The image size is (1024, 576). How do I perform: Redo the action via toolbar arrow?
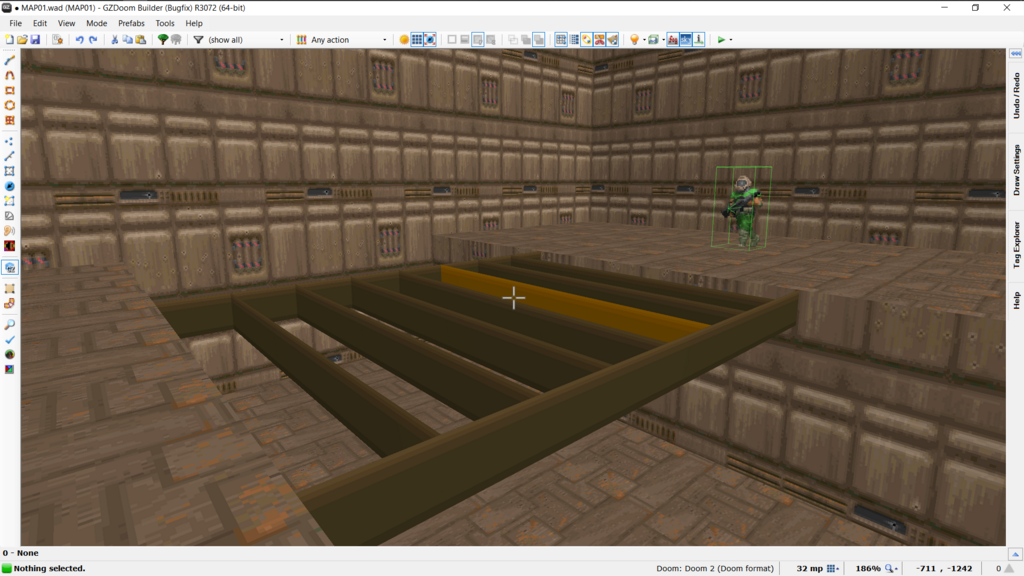coord(93,40)
